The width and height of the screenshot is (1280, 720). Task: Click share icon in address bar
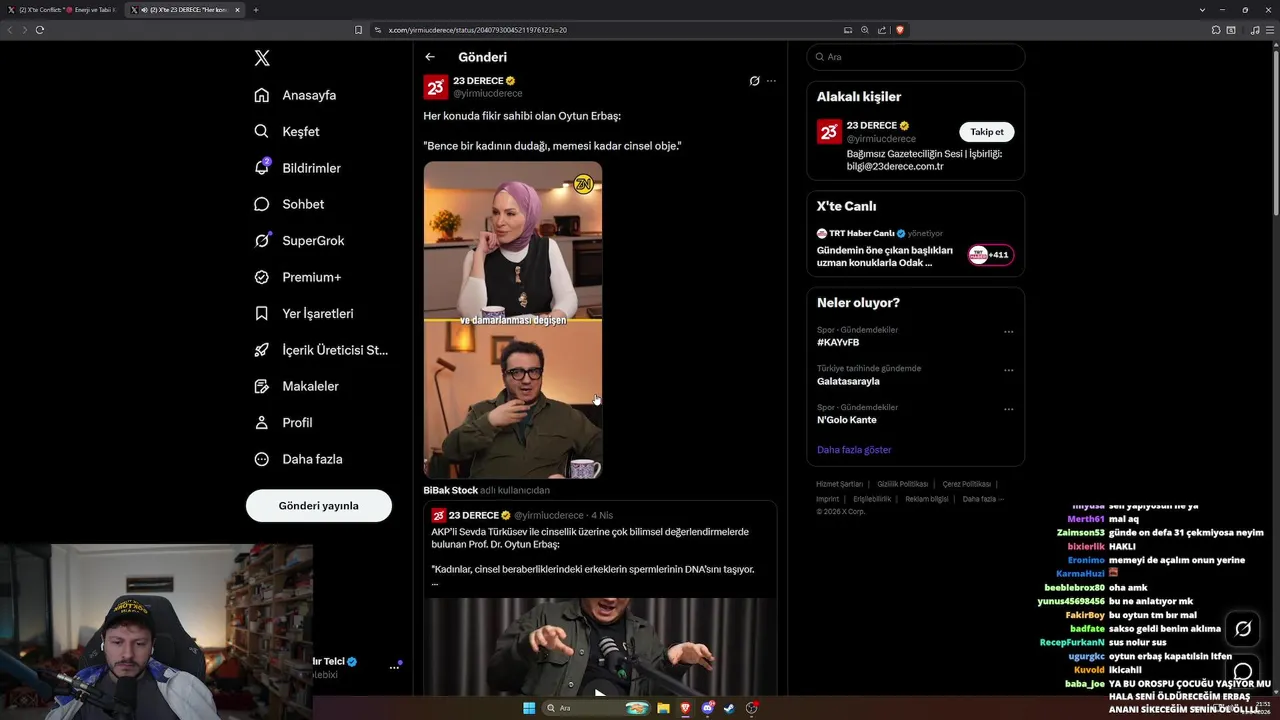pyautogui.click(x=882, y=30)
